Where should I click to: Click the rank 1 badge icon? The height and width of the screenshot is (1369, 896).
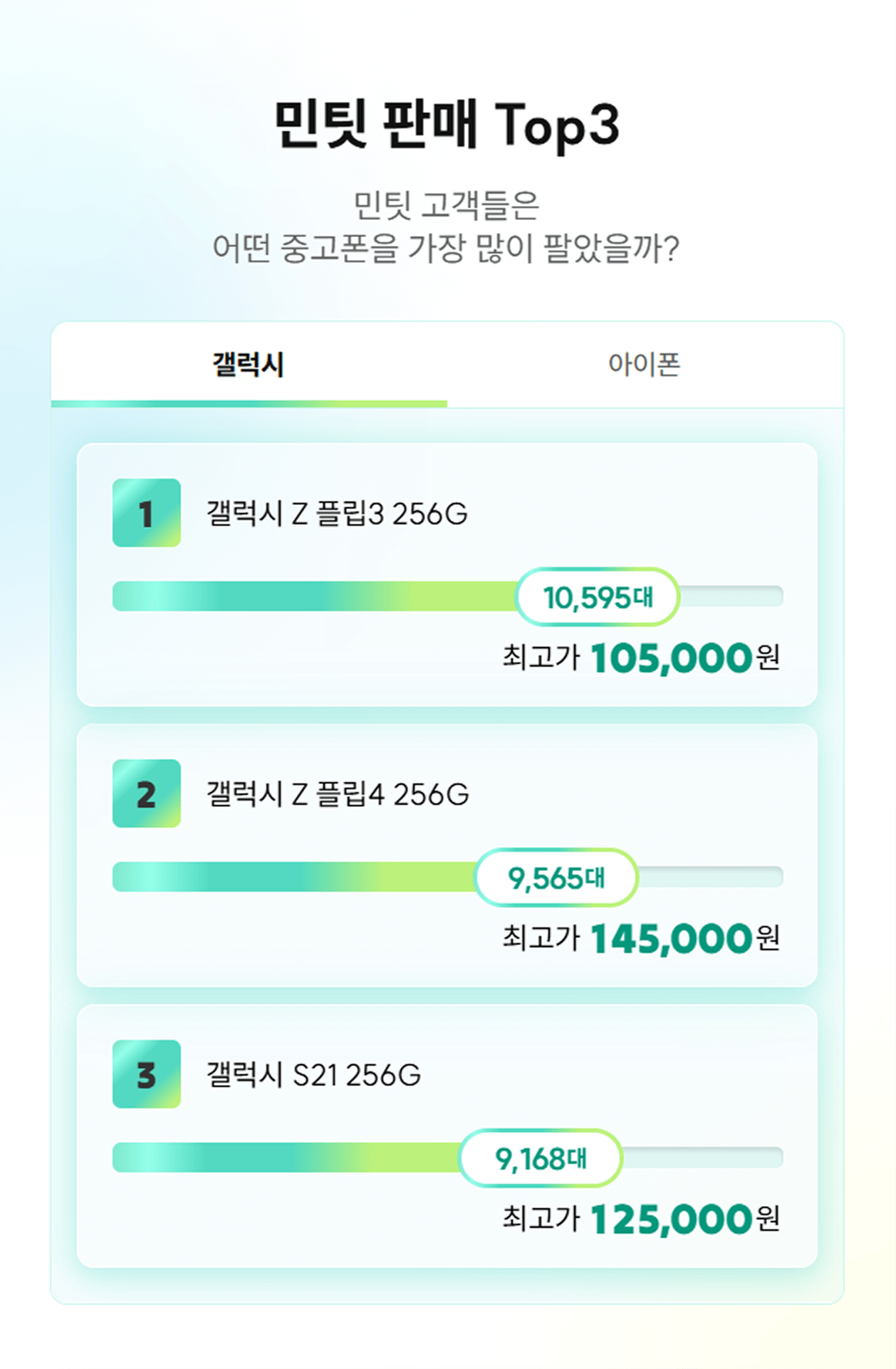coord(147,513)
